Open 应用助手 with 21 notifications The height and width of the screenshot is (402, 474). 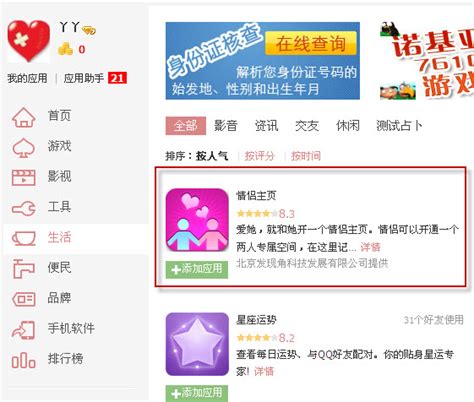point(95,78)
